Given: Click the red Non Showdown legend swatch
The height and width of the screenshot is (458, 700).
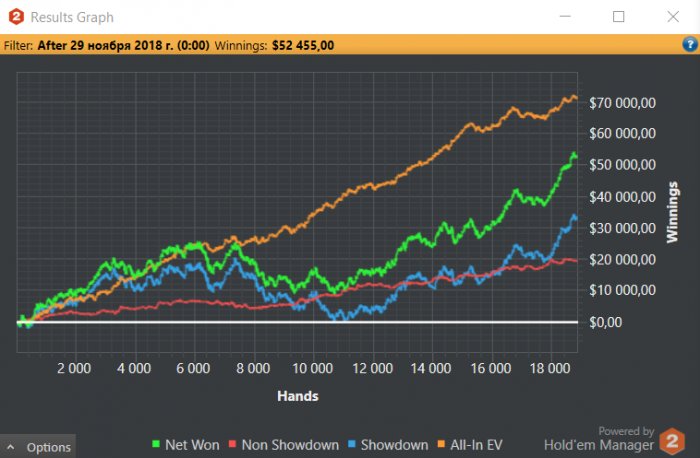Looking at the screenshot, I should (x=232, y=444).
